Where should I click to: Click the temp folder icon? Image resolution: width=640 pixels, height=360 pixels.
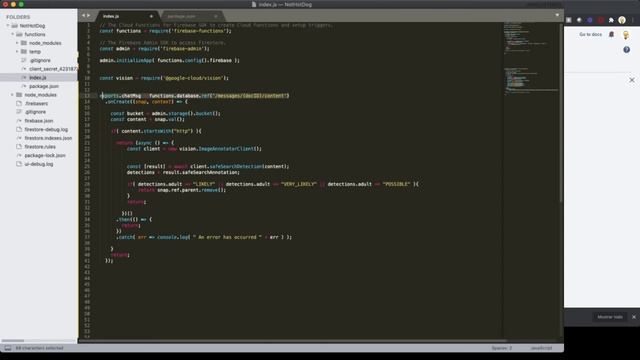(24, 51)
